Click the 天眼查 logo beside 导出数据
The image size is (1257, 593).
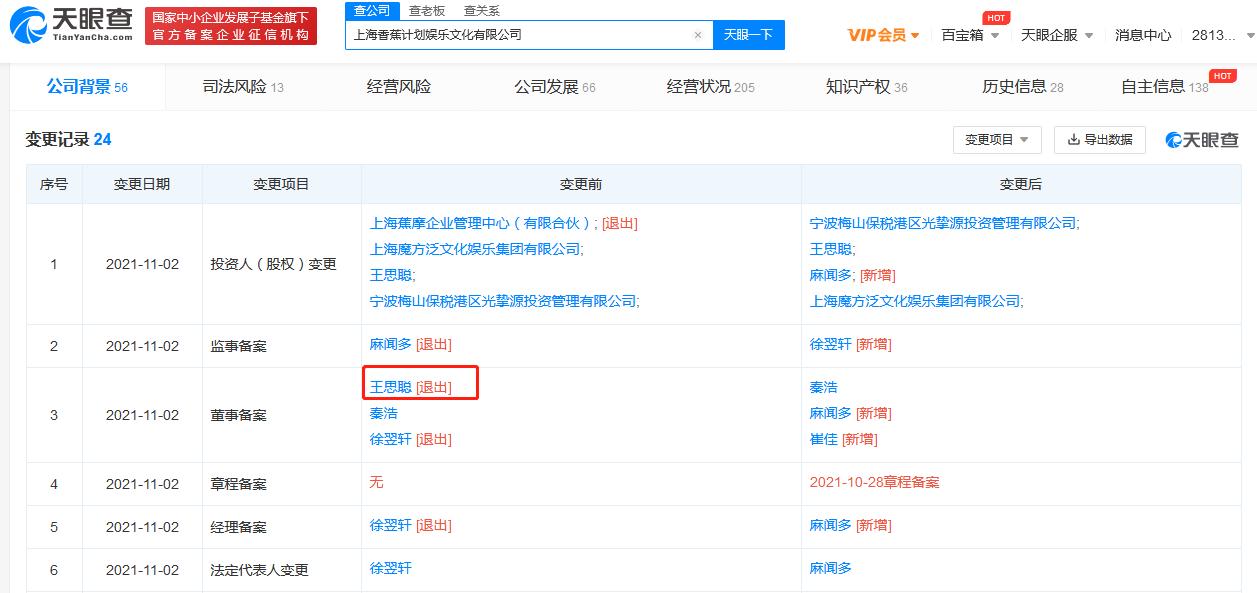1201,140
